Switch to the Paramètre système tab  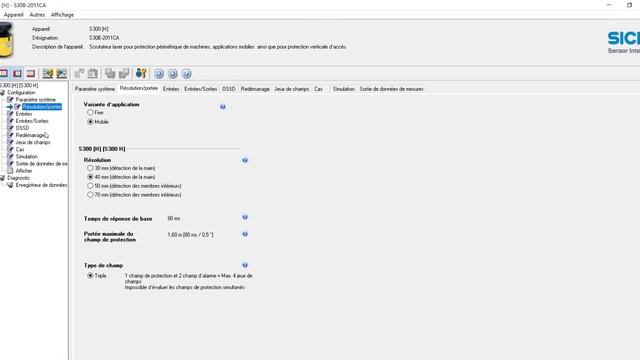(95, 89)
